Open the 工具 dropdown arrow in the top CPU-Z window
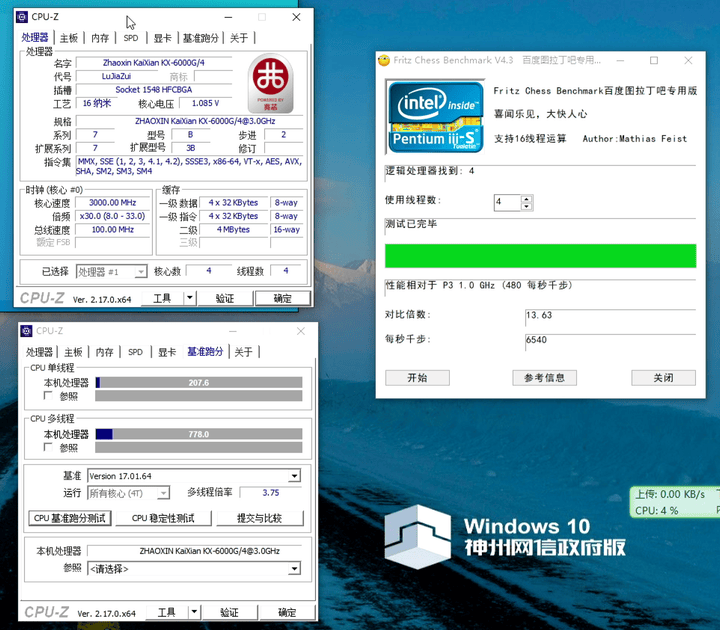 point(190,298)
